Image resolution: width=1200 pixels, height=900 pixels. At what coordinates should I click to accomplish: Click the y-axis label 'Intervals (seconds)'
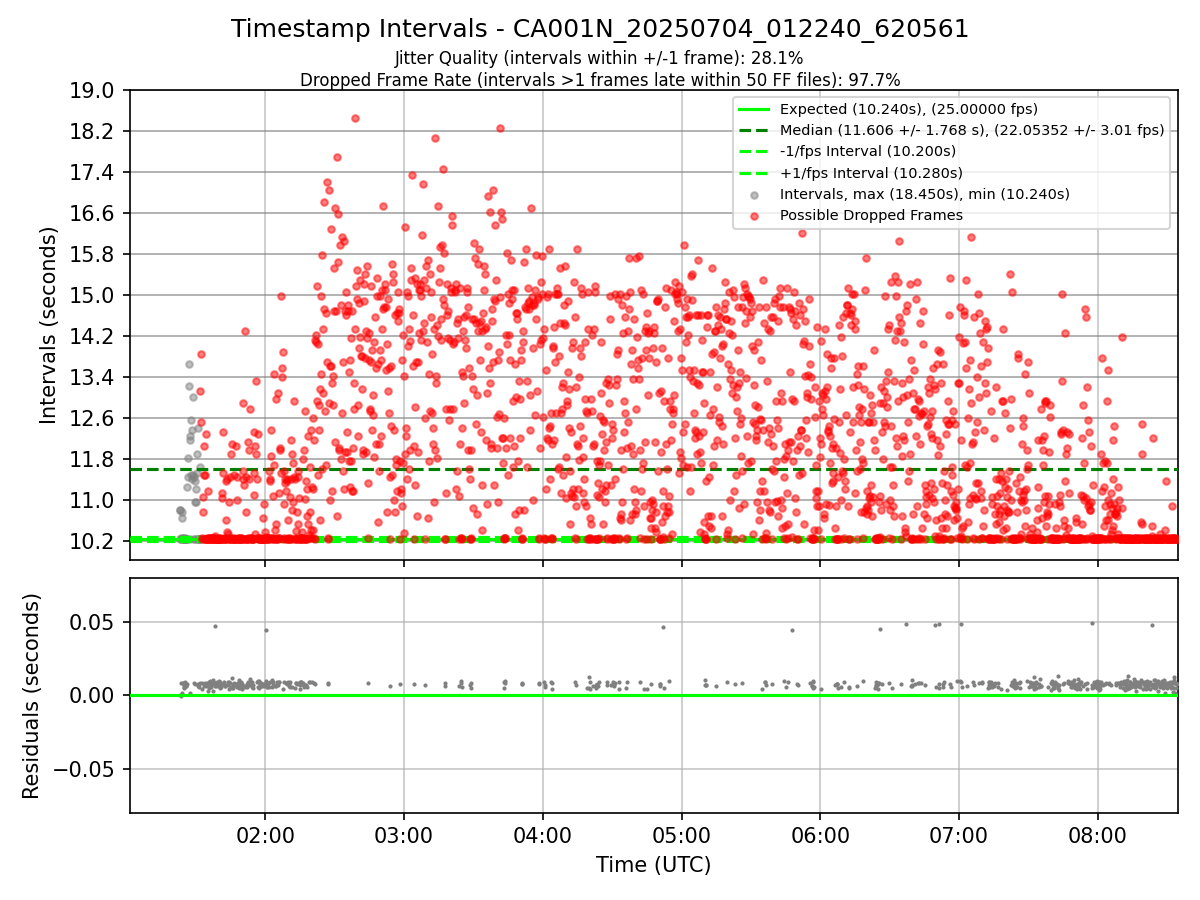[x=48, y=325]
